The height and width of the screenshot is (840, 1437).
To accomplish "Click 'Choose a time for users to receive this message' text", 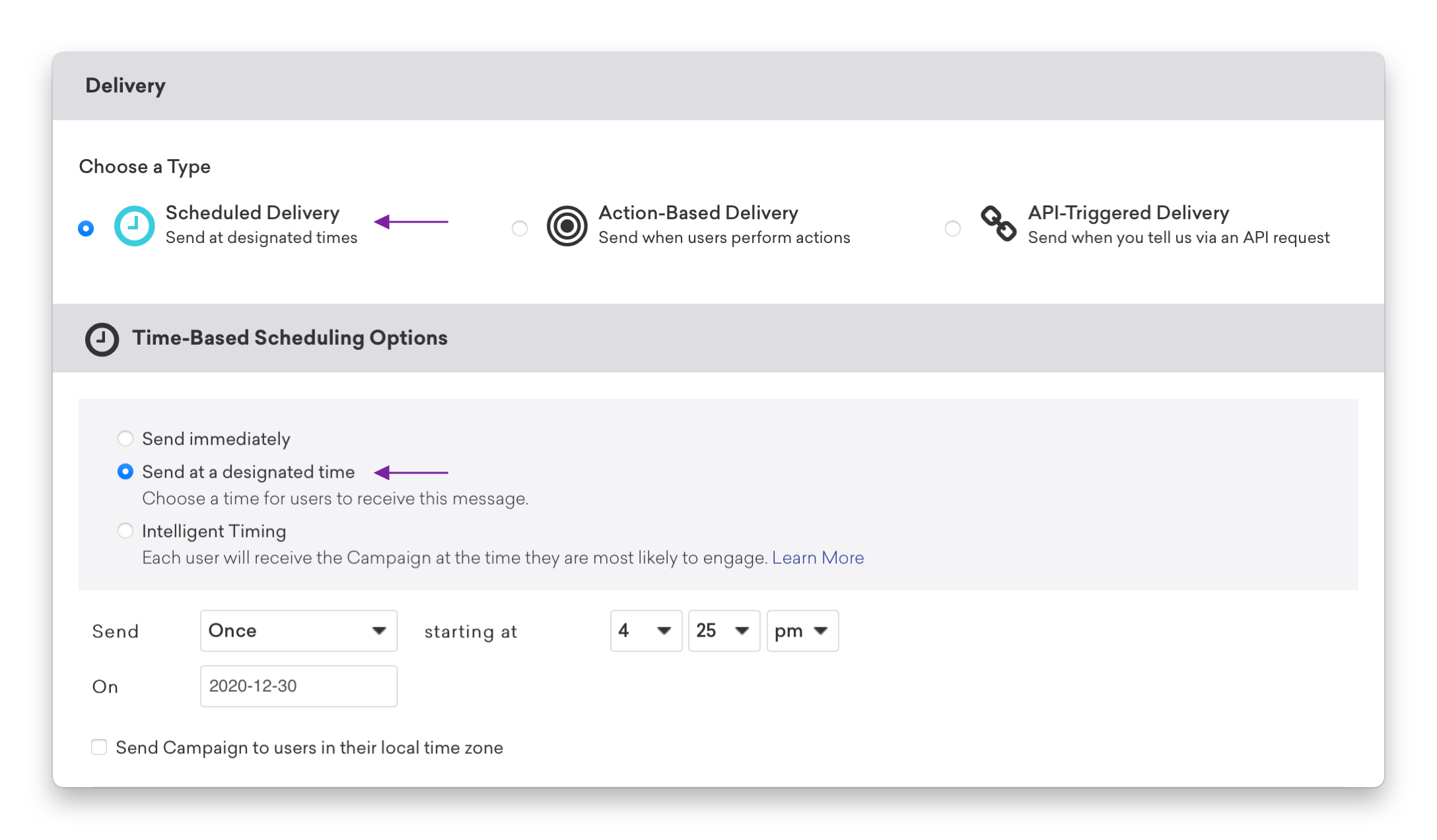I will click(x=335, y=499).
